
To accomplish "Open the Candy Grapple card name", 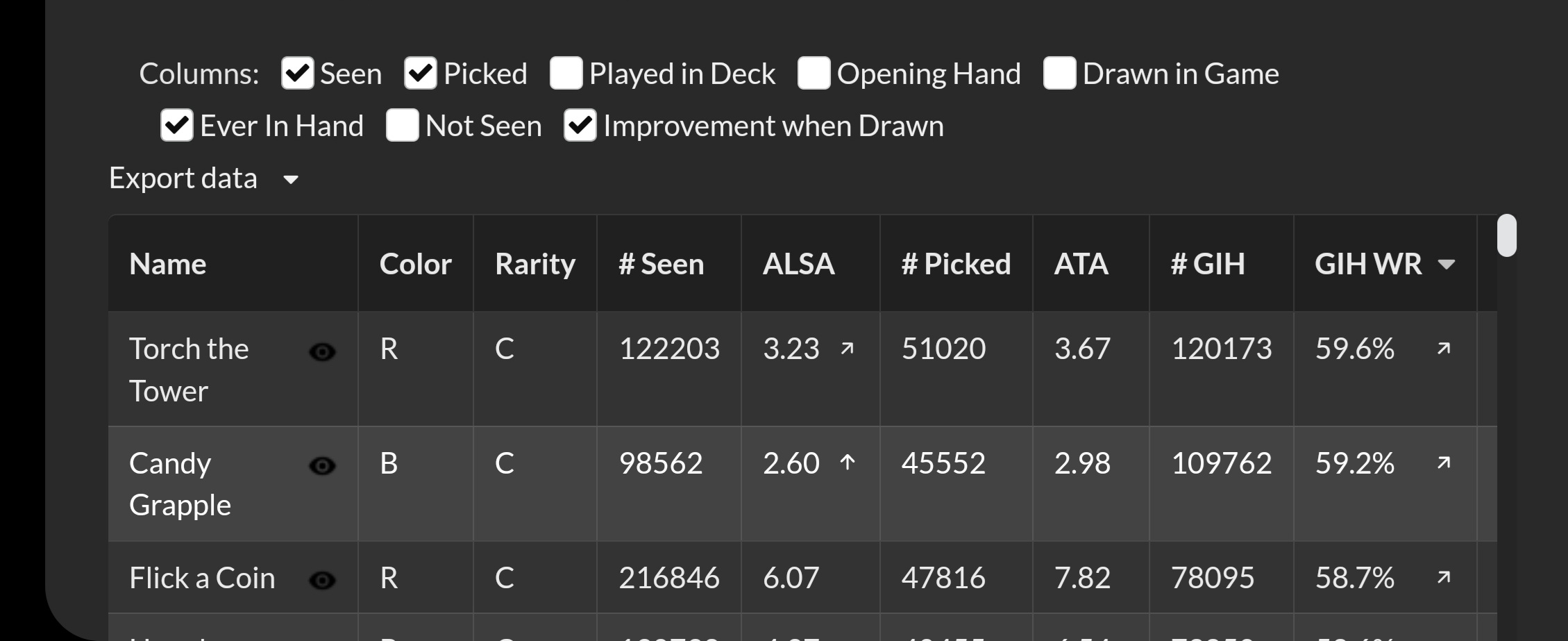I will pos(180,483).
